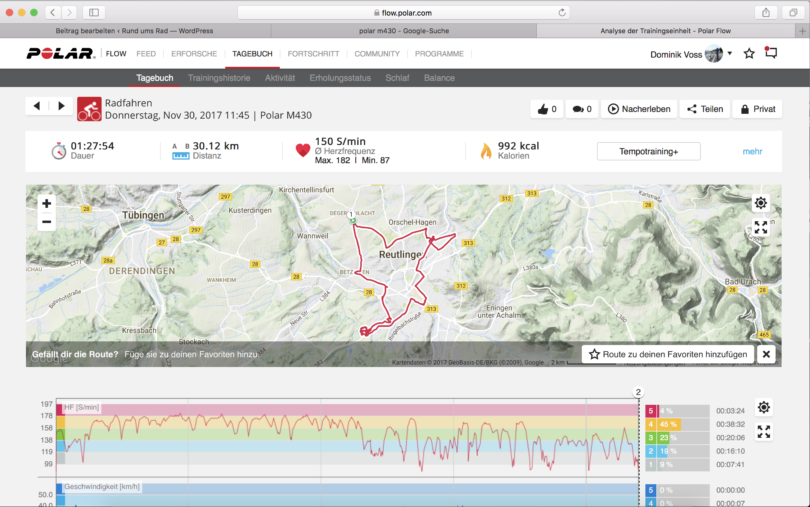Add route to favorites button

click(667, 354)
